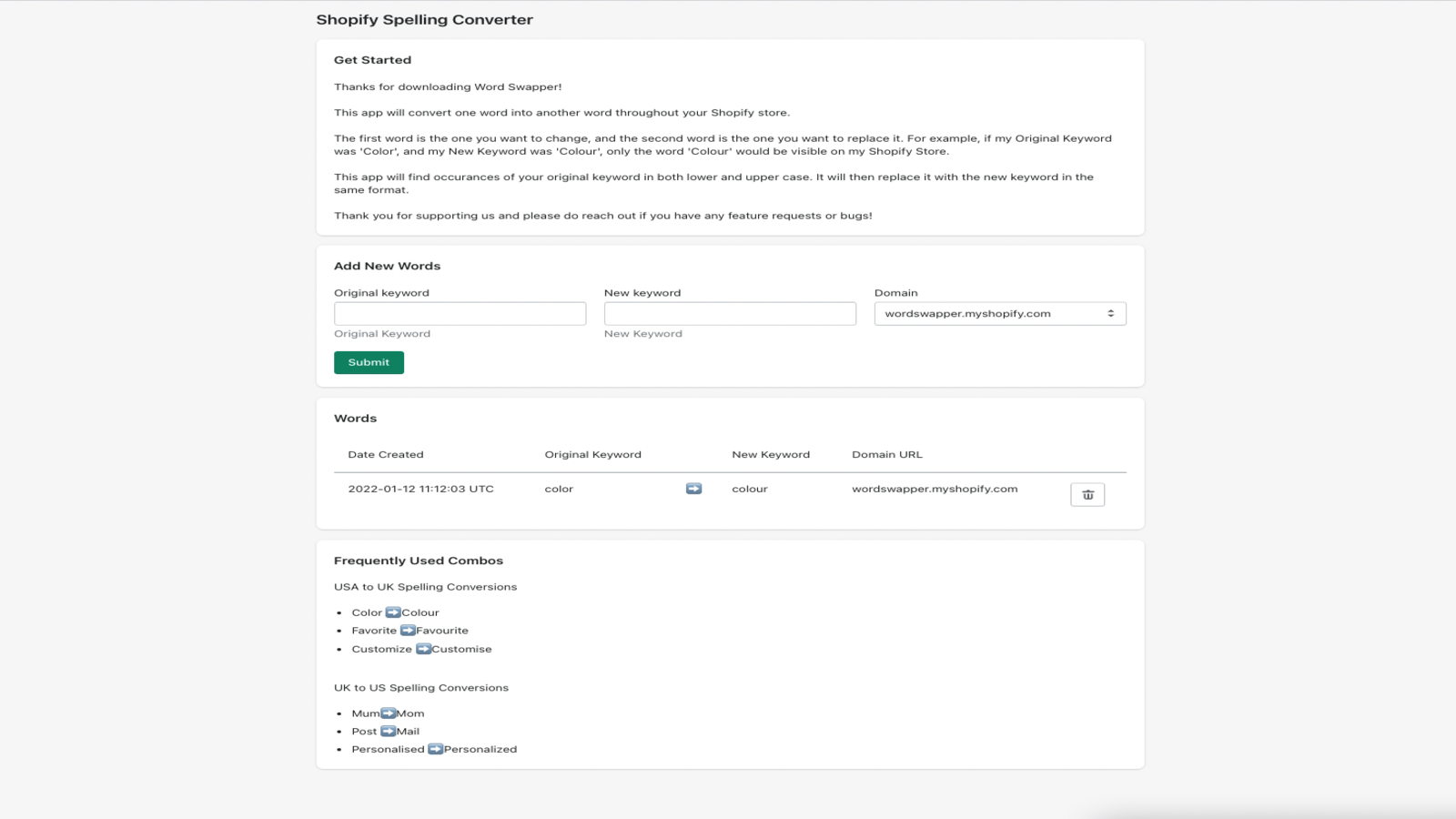This screenshot has width=1456, height=819.
Task: Click arrow icon between Favorite and Favourite
Action: pos(408,630)
